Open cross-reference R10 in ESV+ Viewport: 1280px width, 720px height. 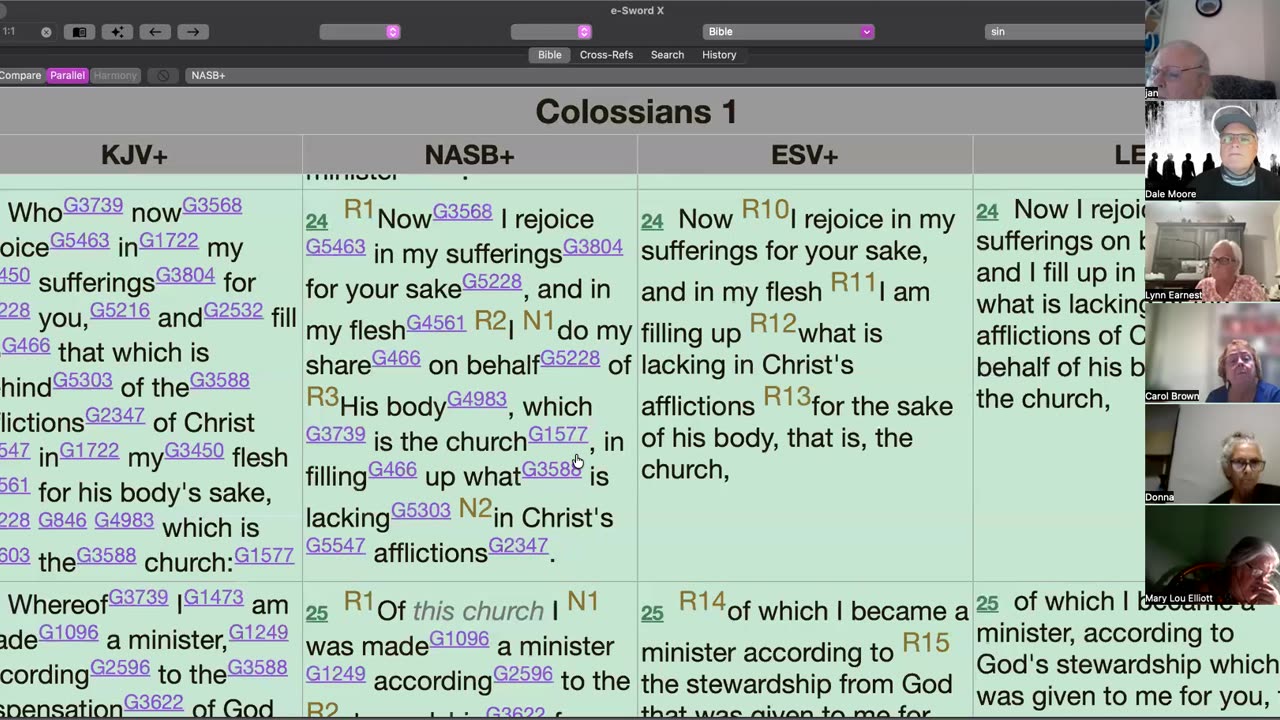[765, 210]
